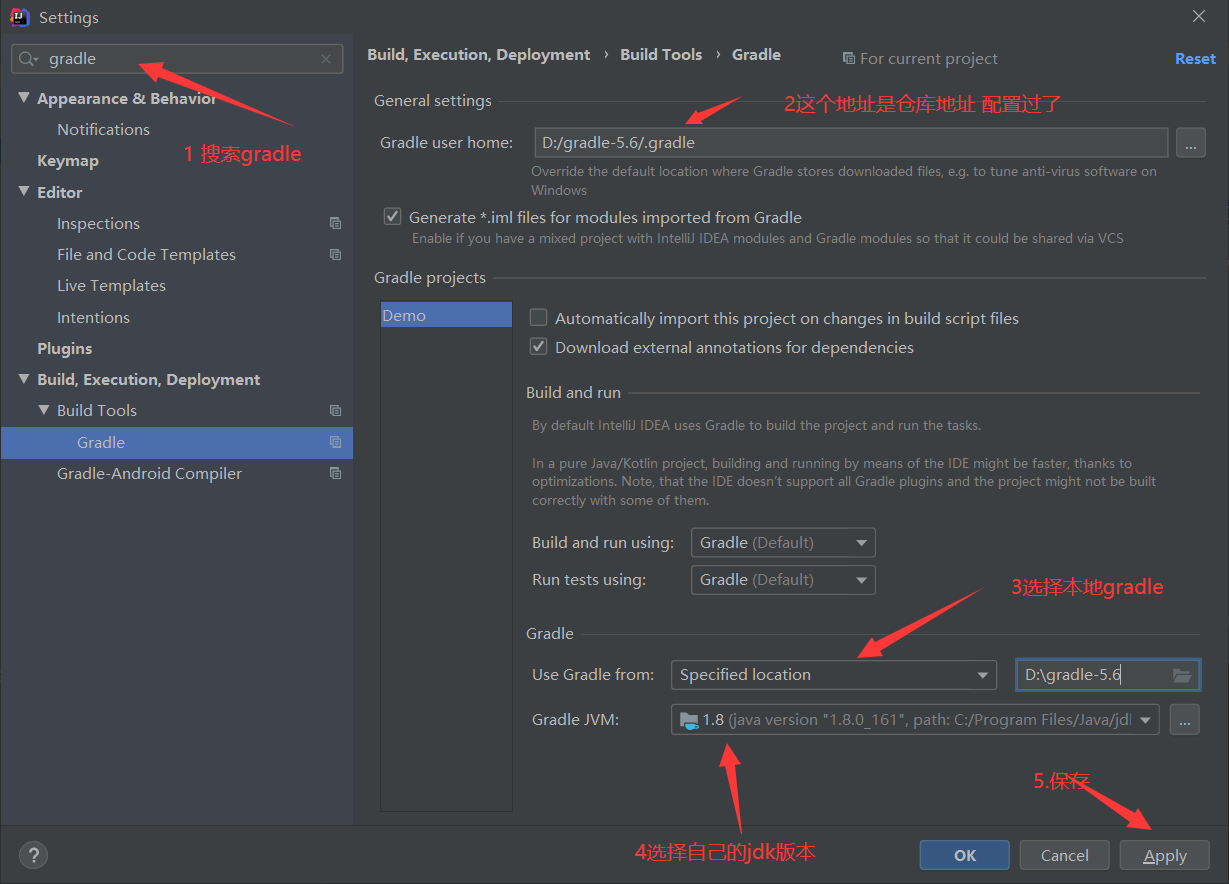Click the project-level icon on the Gradle row

point(335,442)
